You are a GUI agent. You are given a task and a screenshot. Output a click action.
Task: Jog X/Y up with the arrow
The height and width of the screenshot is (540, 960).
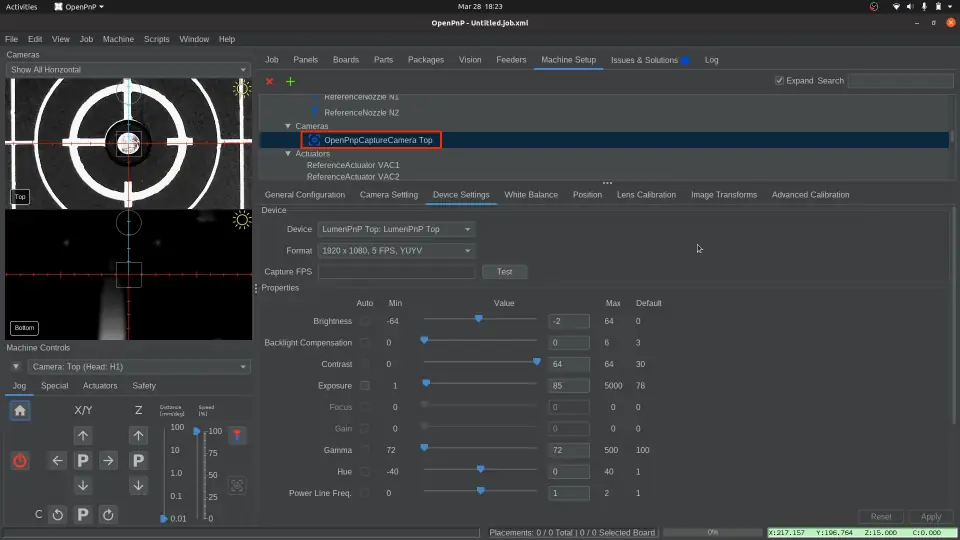pyautogui.click(x=83, y=435)
